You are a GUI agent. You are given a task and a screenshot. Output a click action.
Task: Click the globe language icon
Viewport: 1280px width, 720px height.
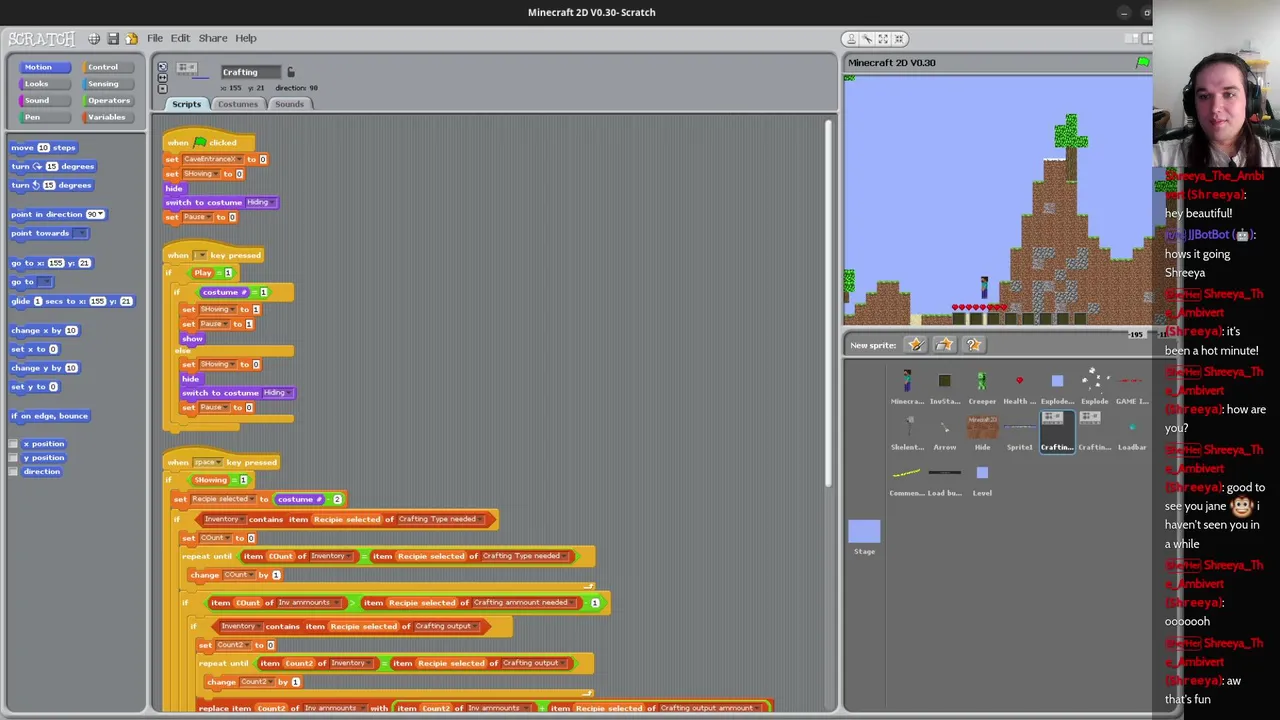click(94, 38)
